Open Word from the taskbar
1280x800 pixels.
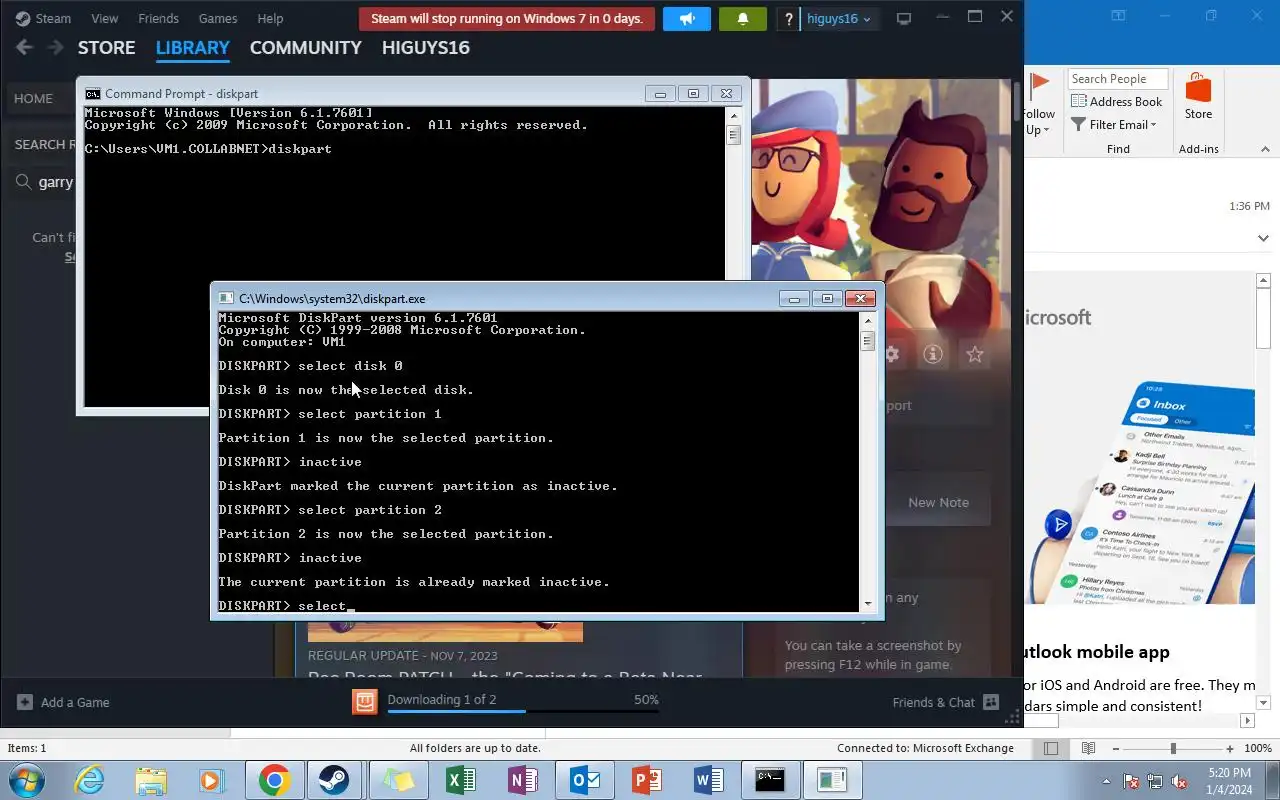708,780
